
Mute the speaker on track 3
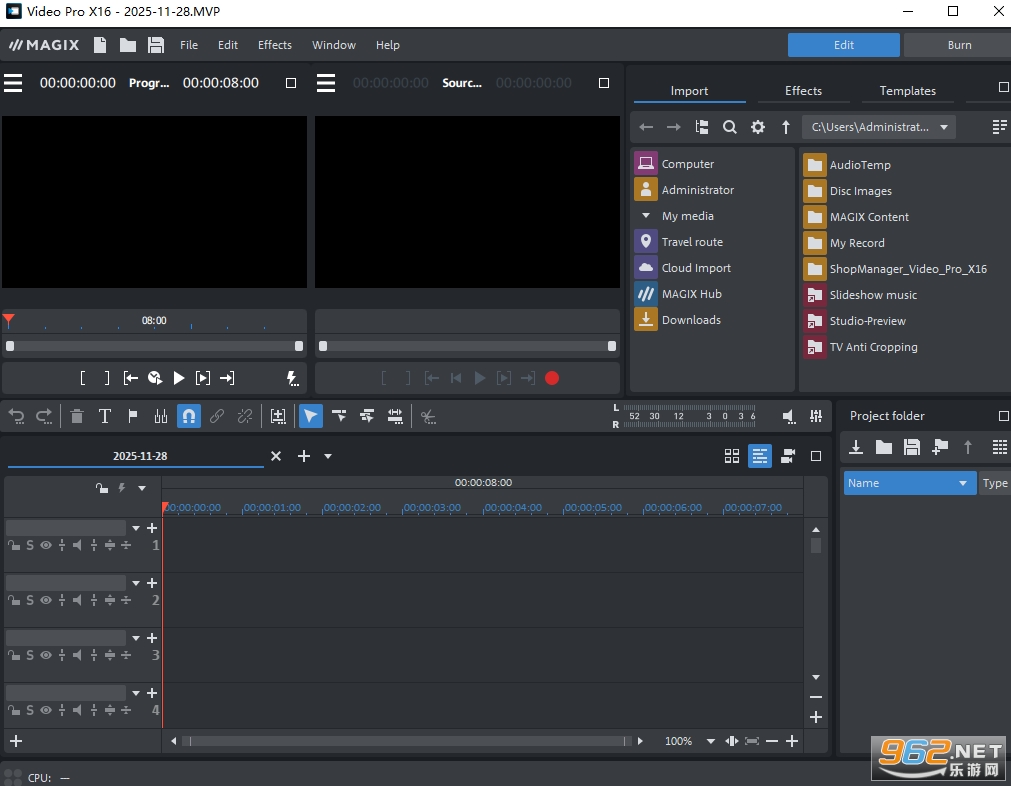pyautogui.click(x=77, y=655)
